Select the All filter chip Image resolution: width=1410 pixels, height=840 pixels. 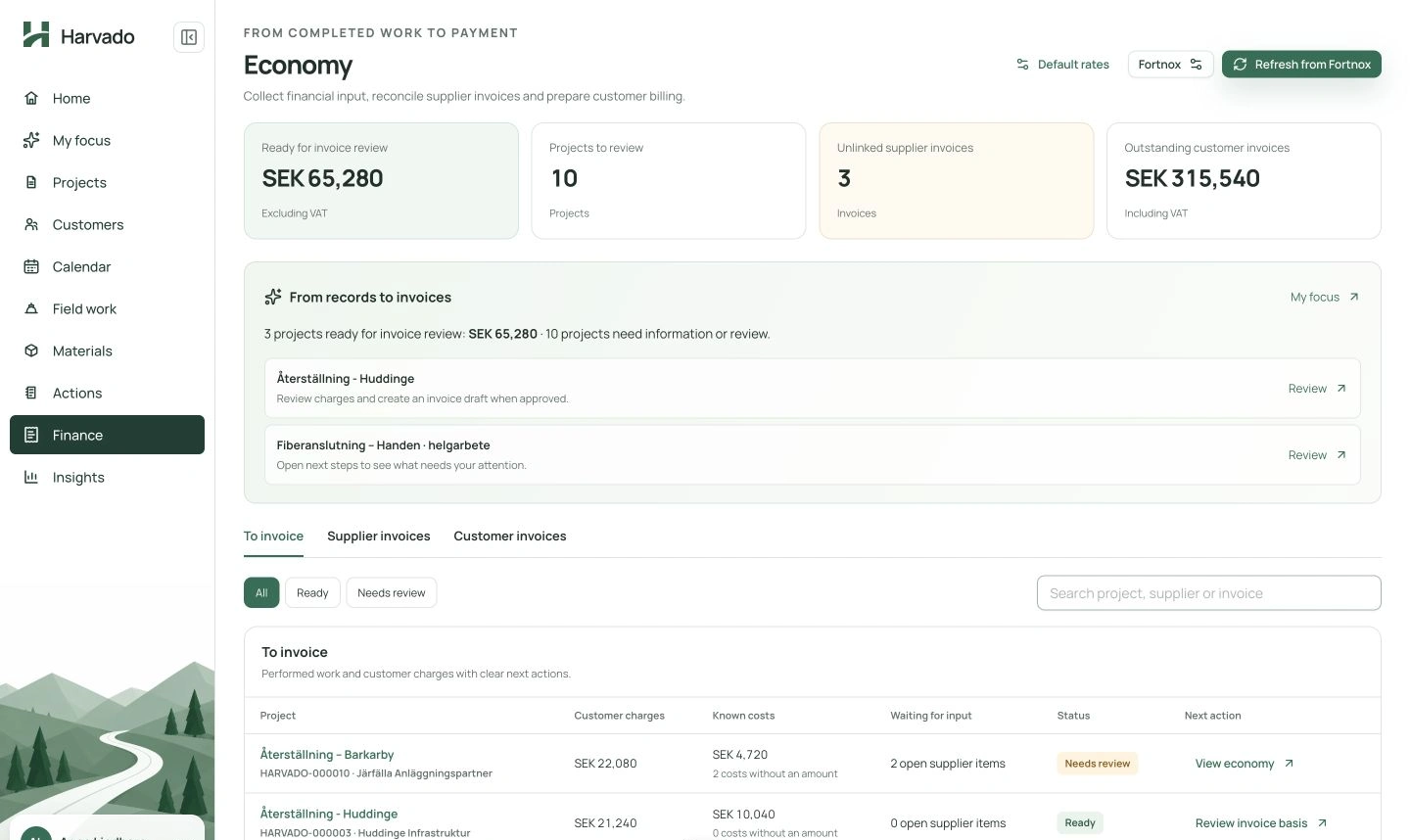[261, 592]
